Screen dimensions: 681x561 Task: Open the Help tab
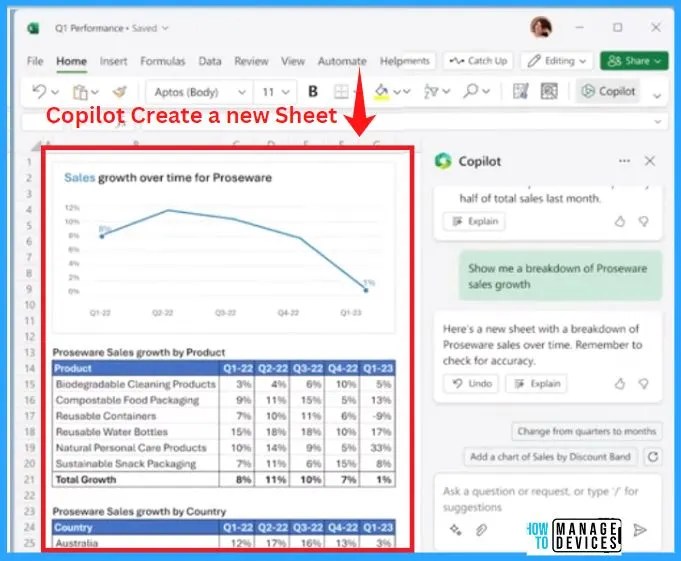click(x=390, y=61)
